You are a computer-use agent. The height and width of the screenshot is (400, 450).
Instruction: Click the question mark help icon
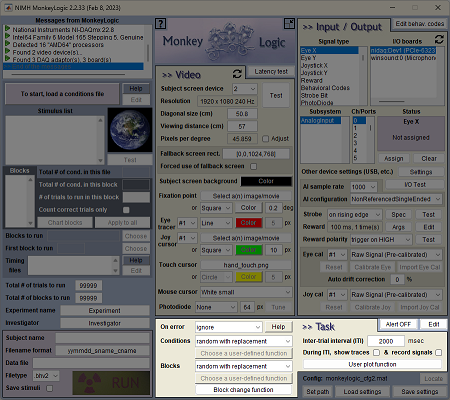(161, 24)
